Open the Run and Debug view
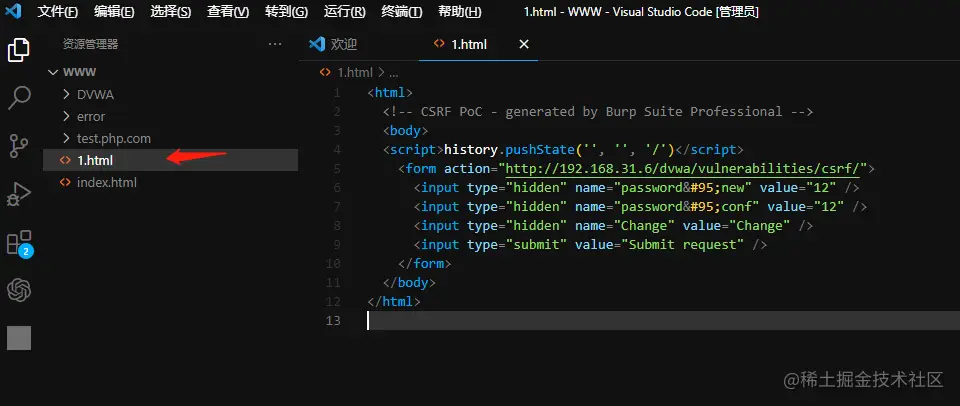Screen dimensions: 960x406 pos(18,194)
